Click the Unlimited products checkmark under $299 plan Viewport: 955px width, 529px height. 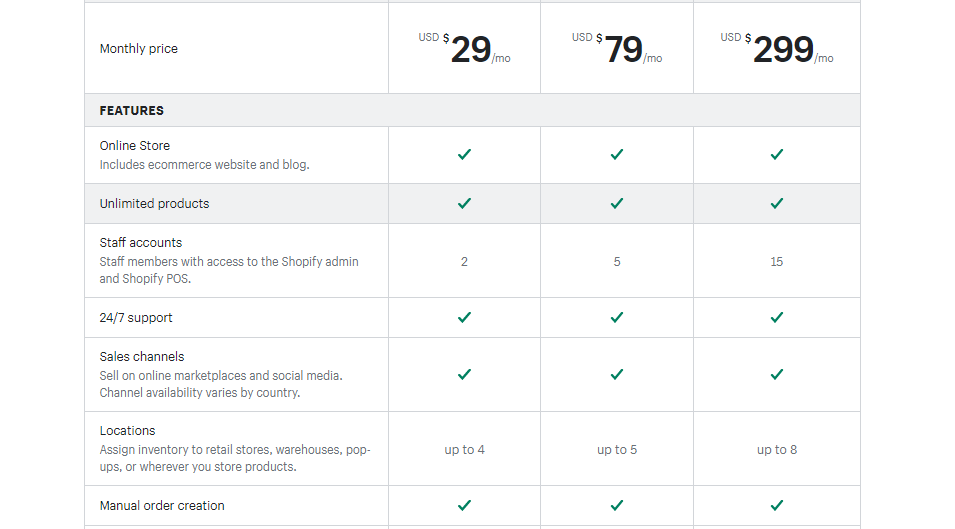(777, 203)
